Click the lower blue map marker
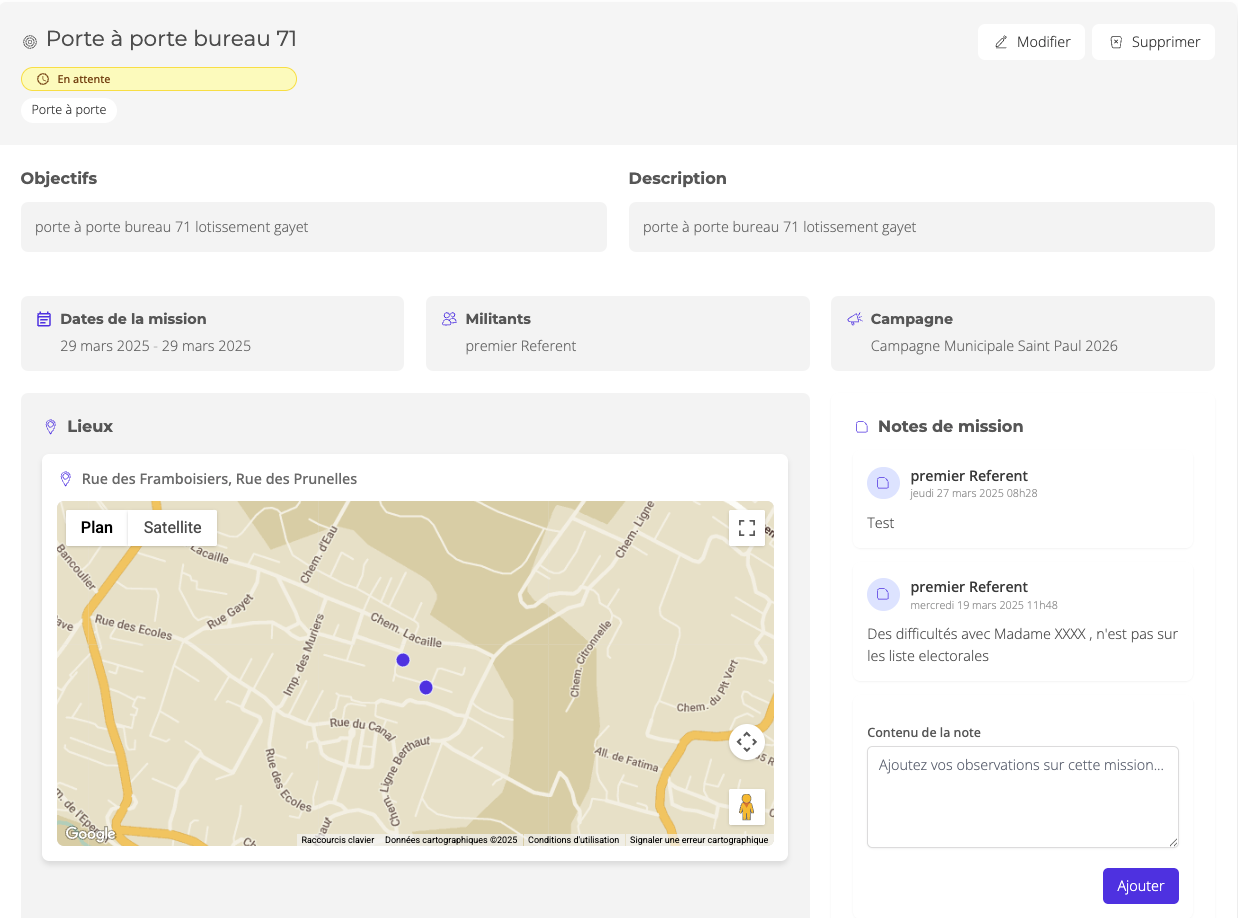The height and width of the screenshot is (918, 1238). click(426, 687)
